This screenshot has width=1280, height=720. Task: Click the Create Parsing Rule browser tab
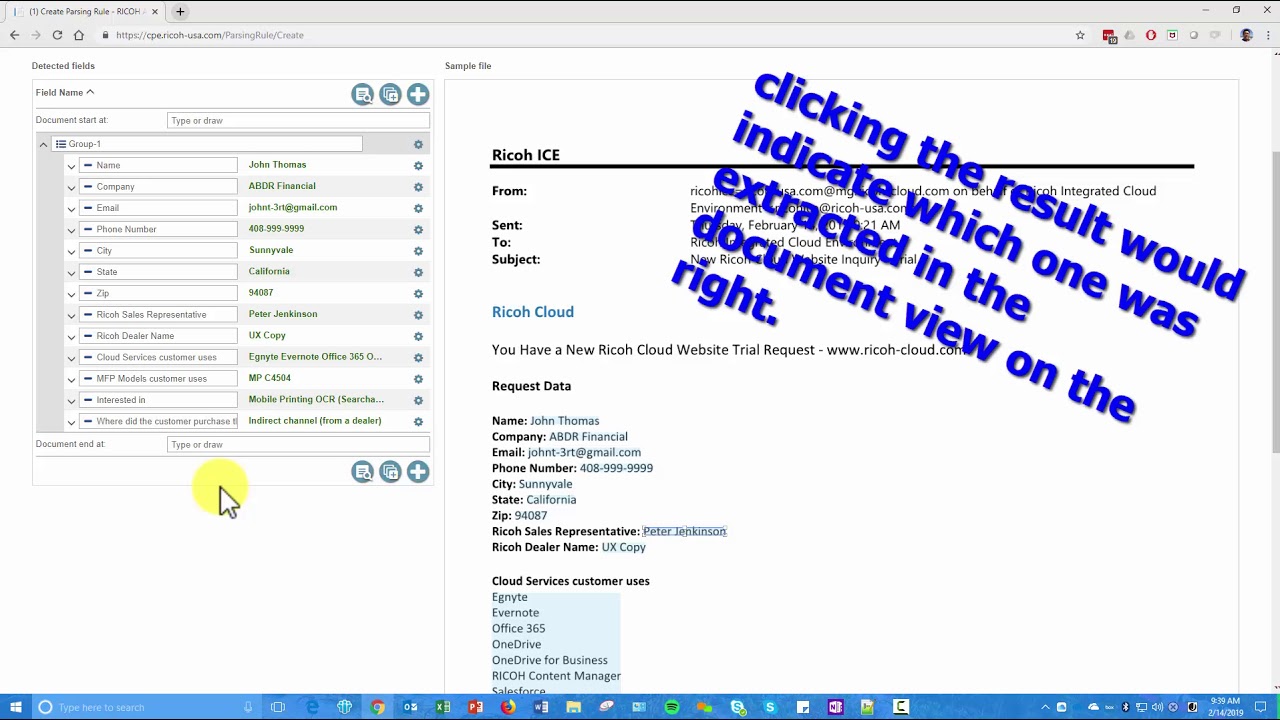pyautogui.click(x=85, y=12)
